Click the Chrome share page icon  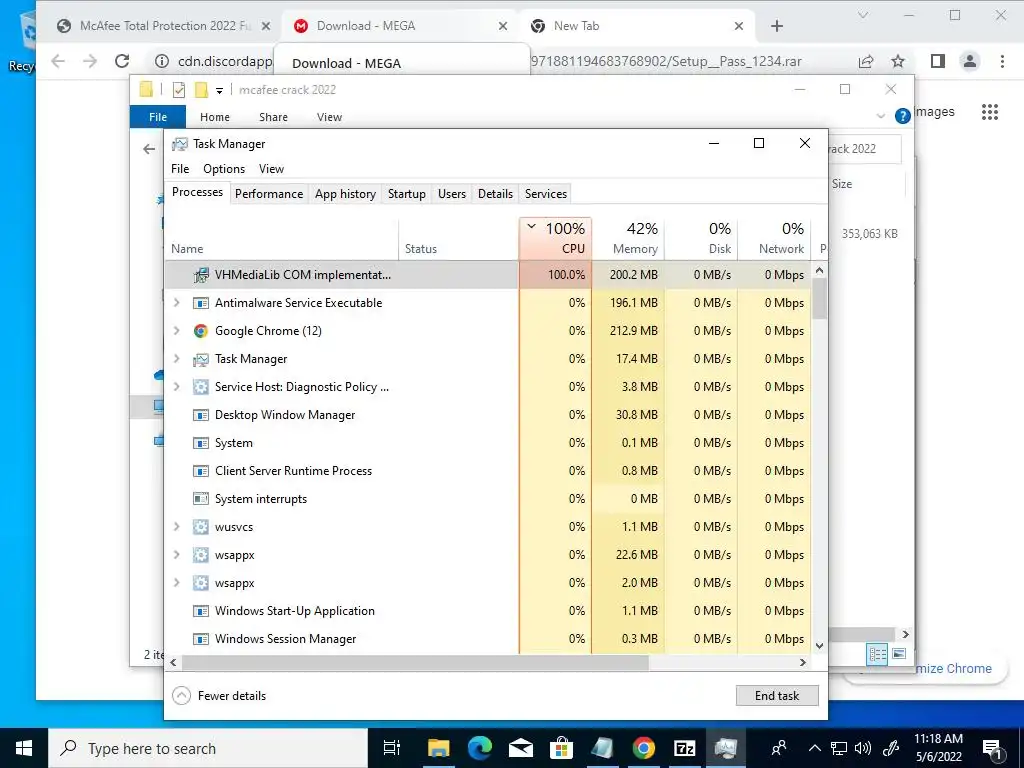pyautogui.click(x=866, y=61)
